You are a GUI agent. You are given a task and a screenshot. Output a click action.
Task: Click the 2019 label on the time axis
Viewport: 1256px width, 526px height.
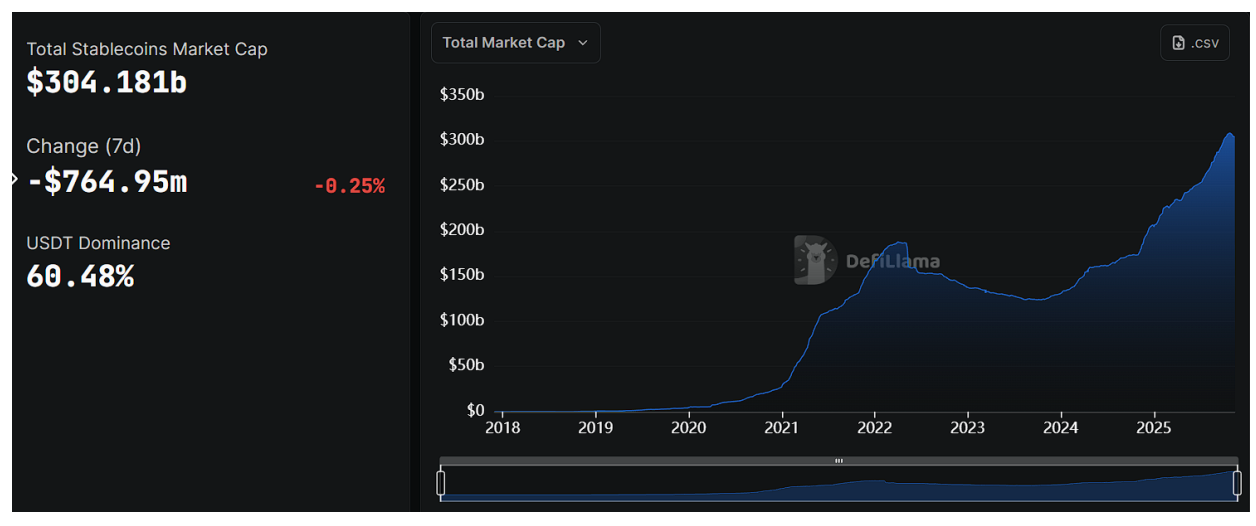pyautogui.click(x=595, y=428)
